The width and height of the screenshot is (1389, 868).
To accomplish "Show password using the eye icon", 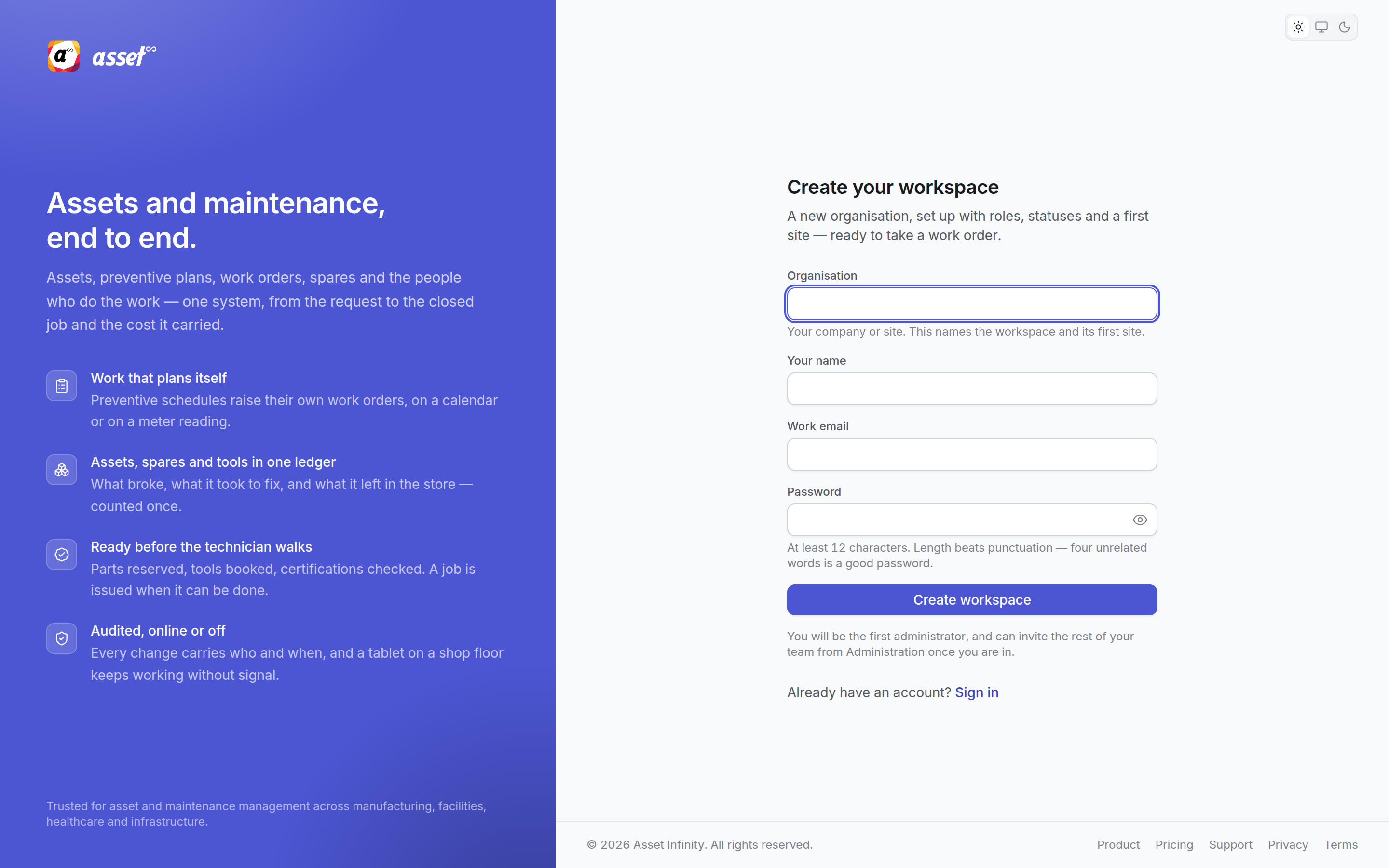I will pos(1140,520).
